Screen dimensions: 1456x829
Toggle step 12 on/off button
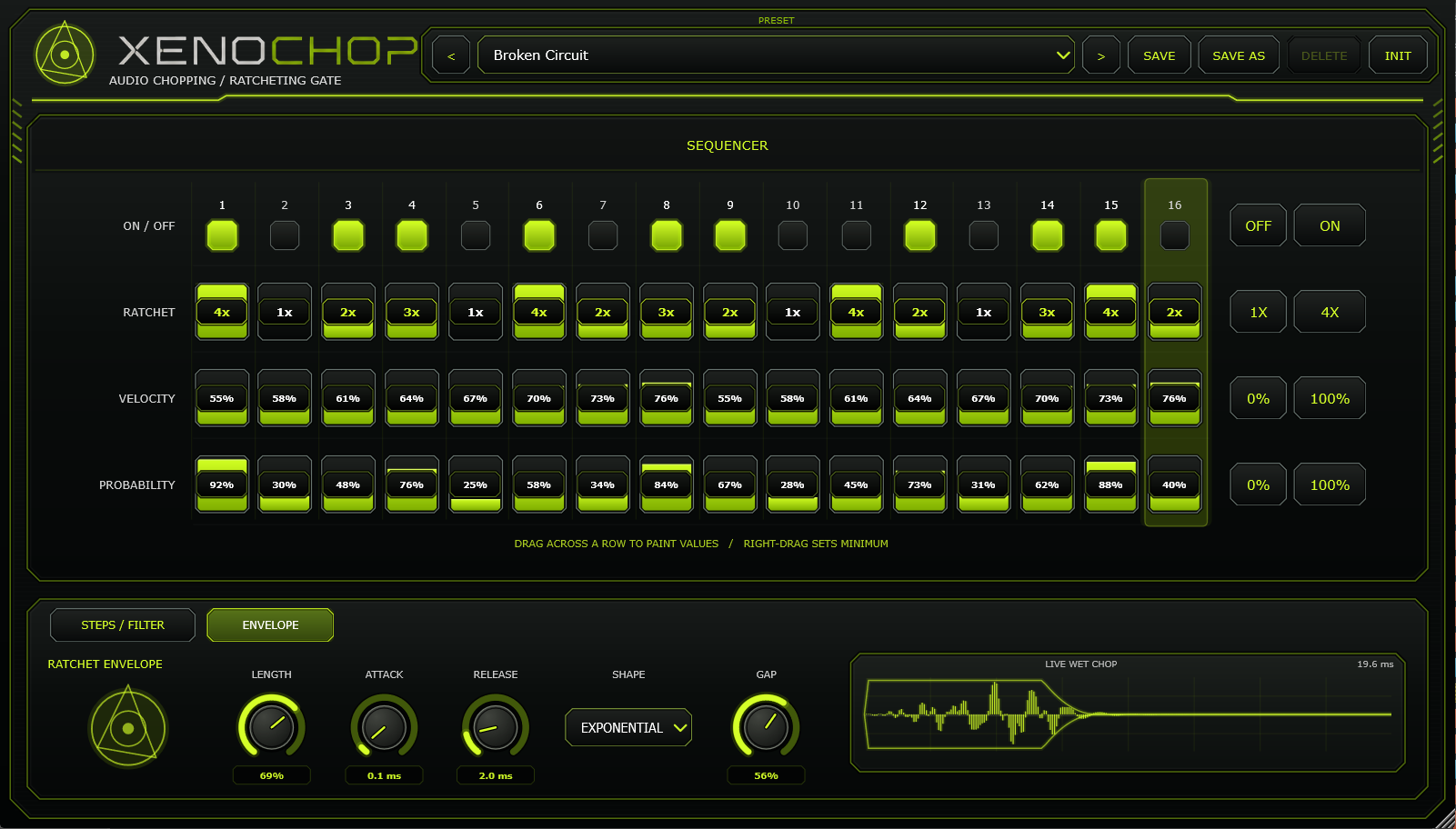[x=920, y=235]
